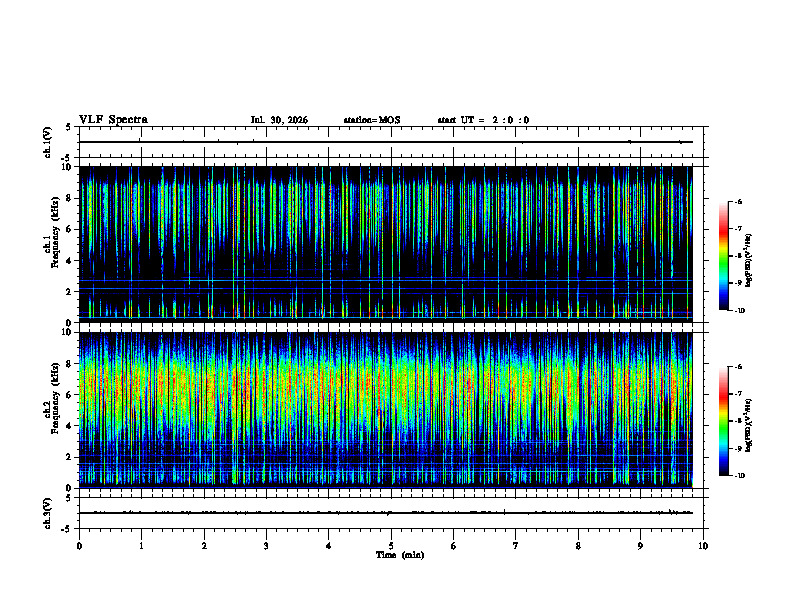Screen dimensions: 792x612
Task: Click the ch.2 "Frequency (kHz)" axis label
Action: [55, 397]
